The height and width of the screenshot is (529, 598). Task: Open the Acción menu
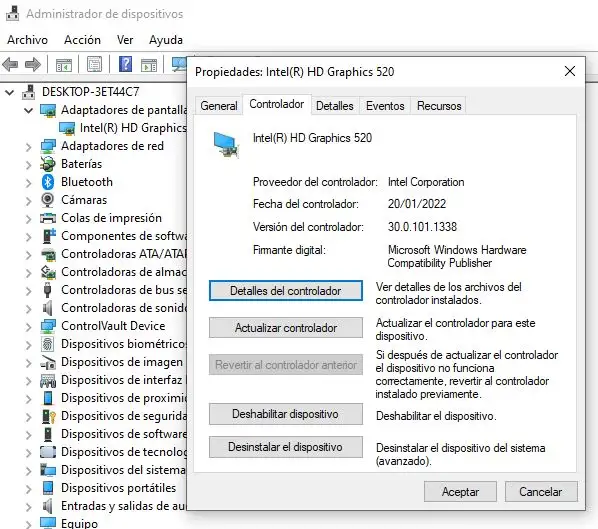[x=82, y=40]
